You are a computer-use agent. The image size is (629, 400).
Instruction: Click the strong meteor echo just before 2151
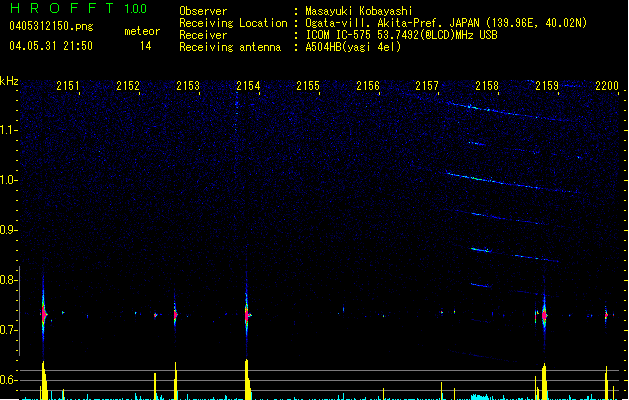pos(44,315)
